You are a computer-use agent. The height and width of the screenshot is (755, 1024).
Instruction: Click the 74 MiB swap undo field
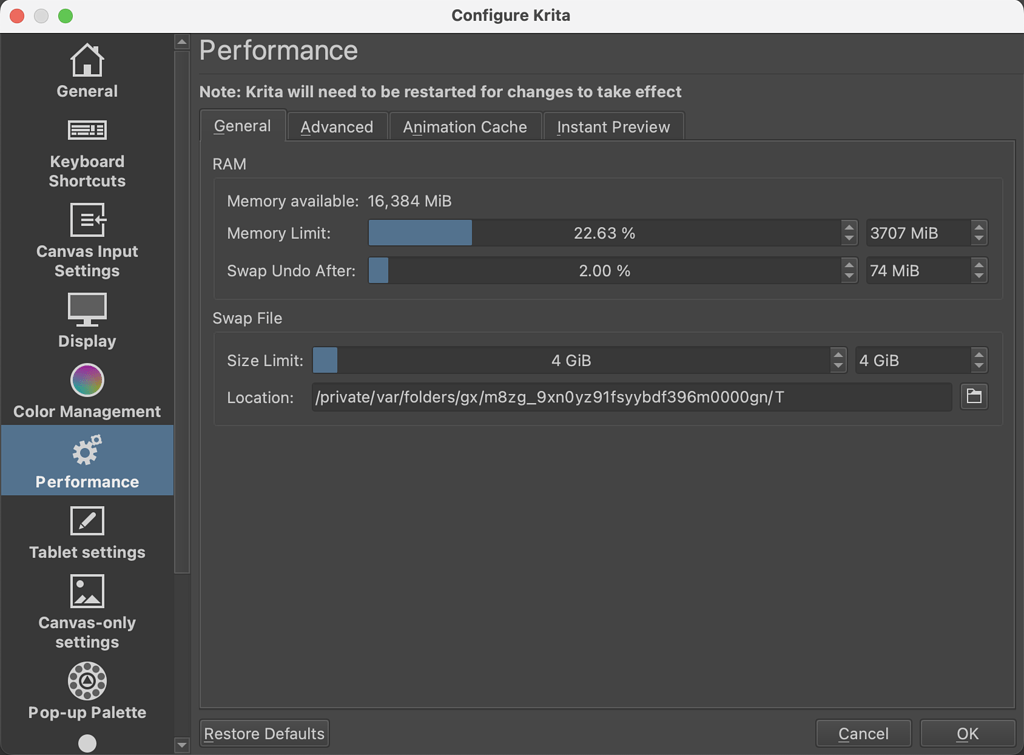click(918, 270)
